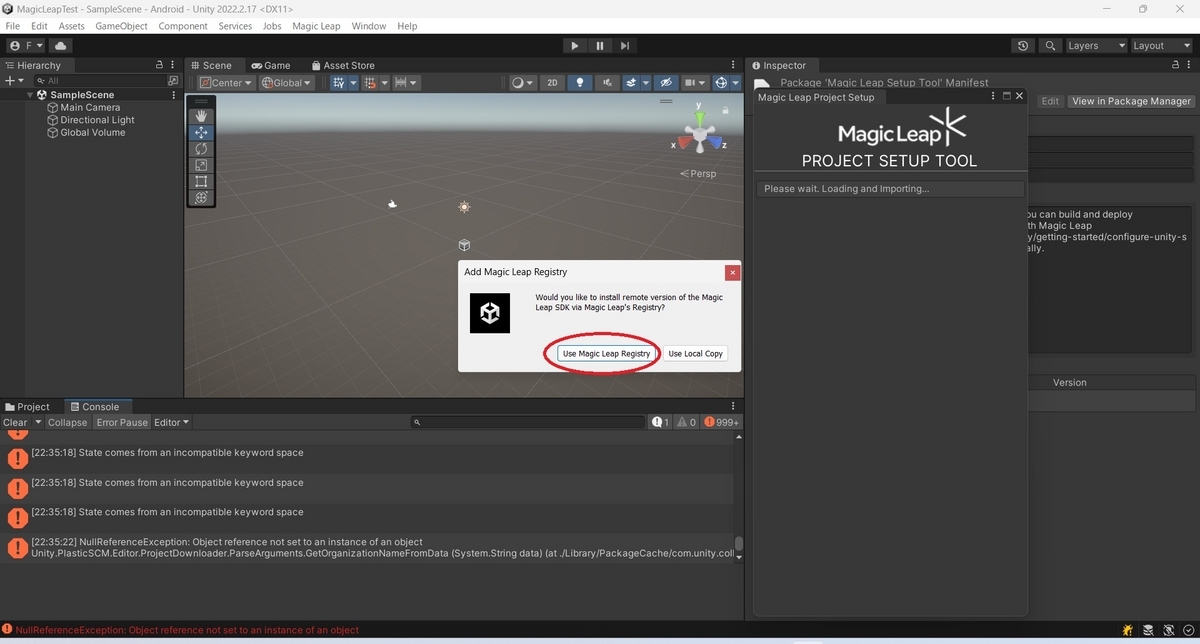Open scene camera settings dropdown
The width and height of the screenshot is (1200, 644).
(696, 83)
